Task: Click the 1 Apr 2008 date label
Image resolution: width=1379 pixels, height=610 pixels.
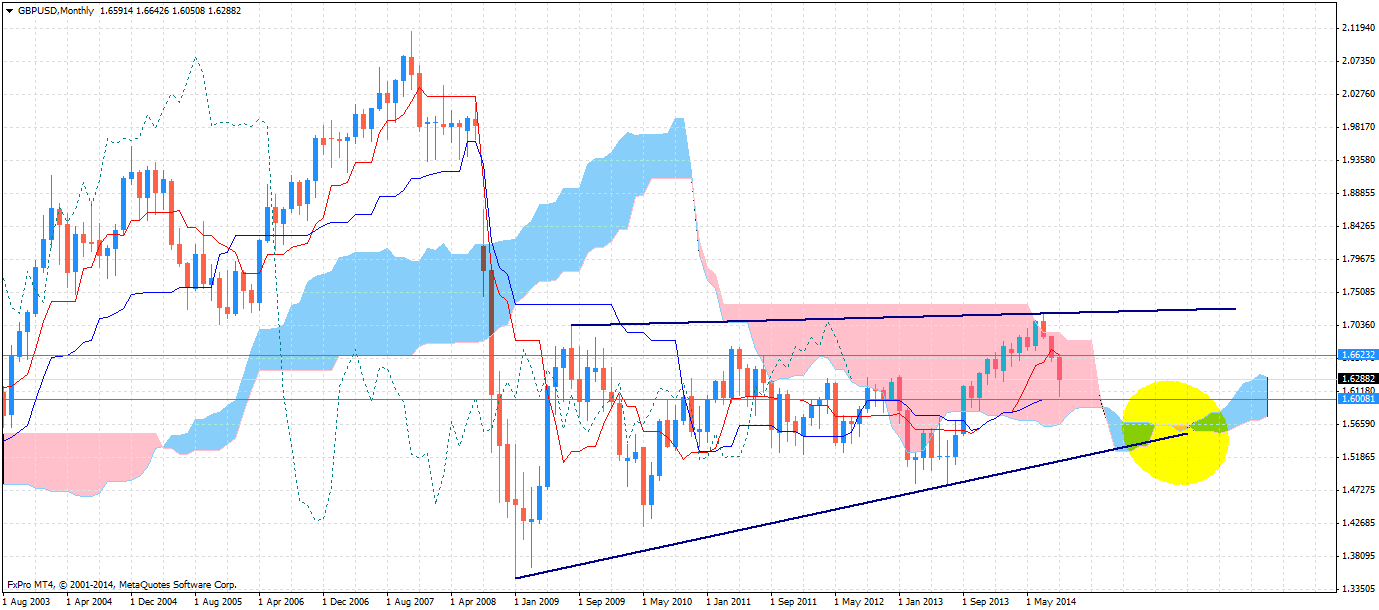Action: (x=474, y=603)
